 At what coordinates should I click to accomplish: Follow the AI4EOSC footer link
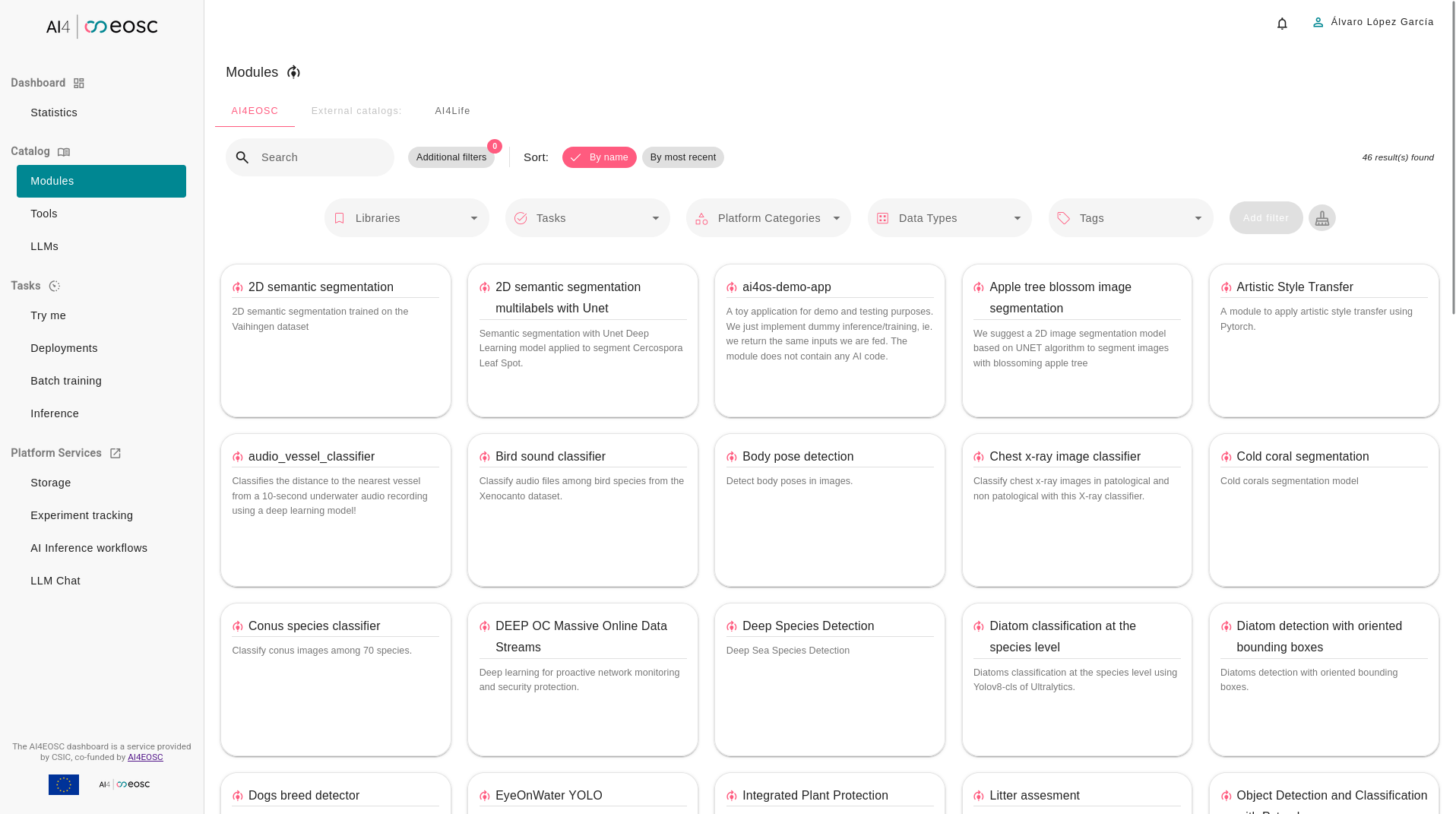click(x=145, y=757)
